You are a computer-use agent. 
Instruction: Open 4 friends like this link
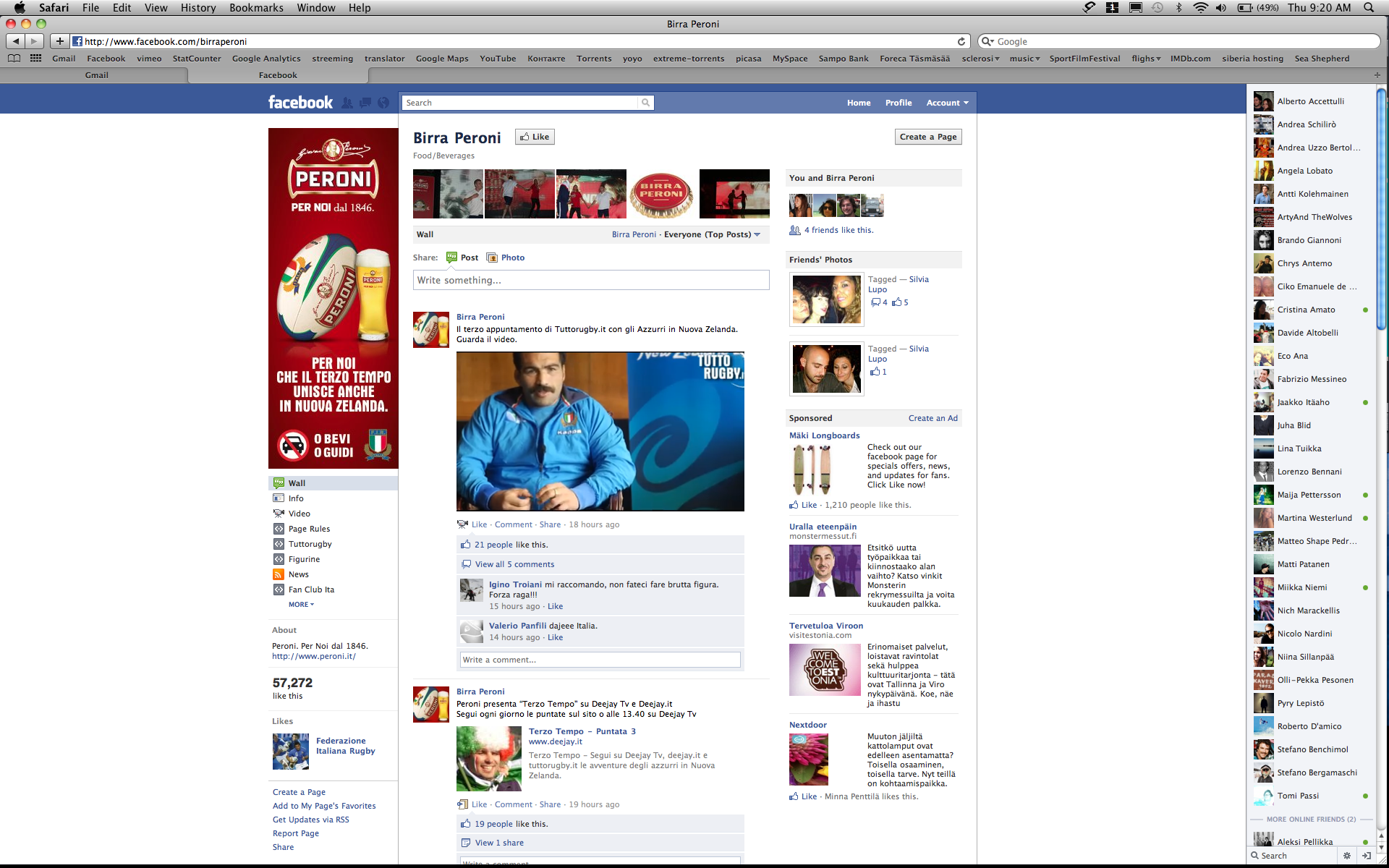coord(838,230)
